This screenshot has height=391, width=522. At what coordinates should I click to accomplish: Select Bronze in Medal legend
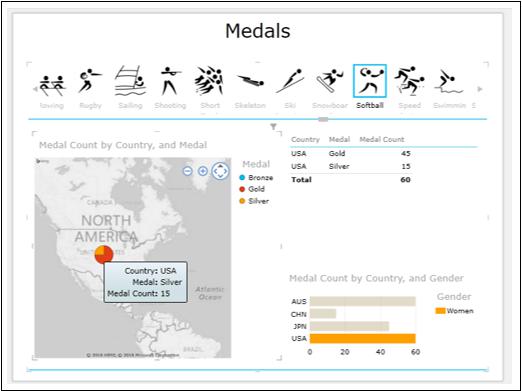[256, 178]
